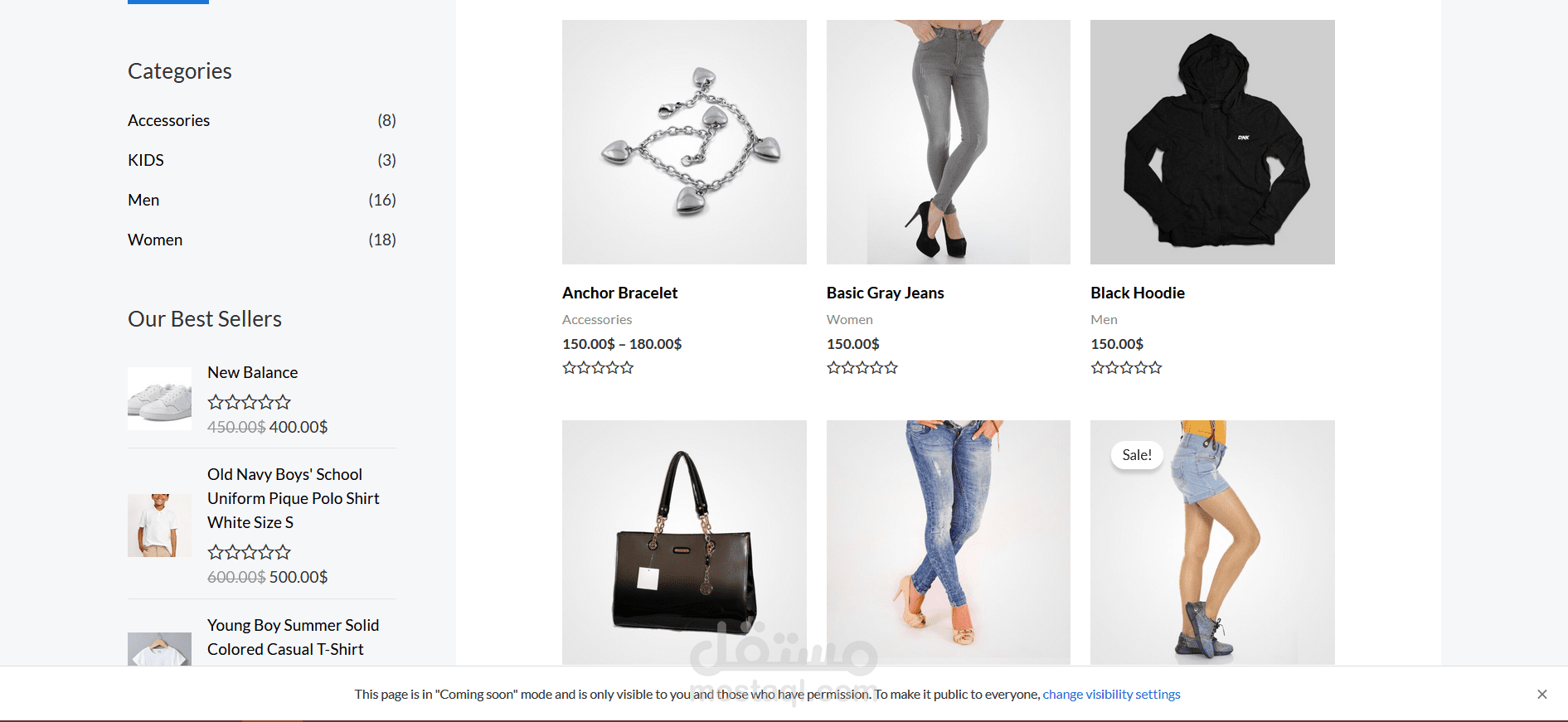
Task: Open Young Boy Summer Solid T-Shirt link
Action: [293, 637]
